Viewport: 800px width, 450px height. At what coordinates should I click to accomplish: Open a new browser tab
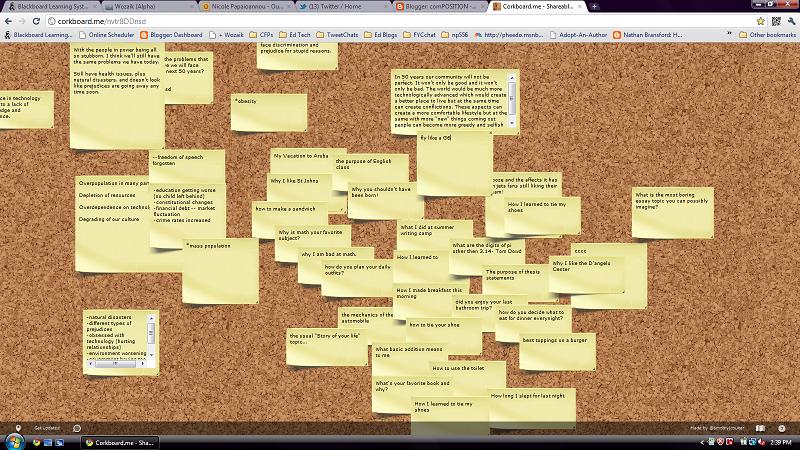(594, 7)
